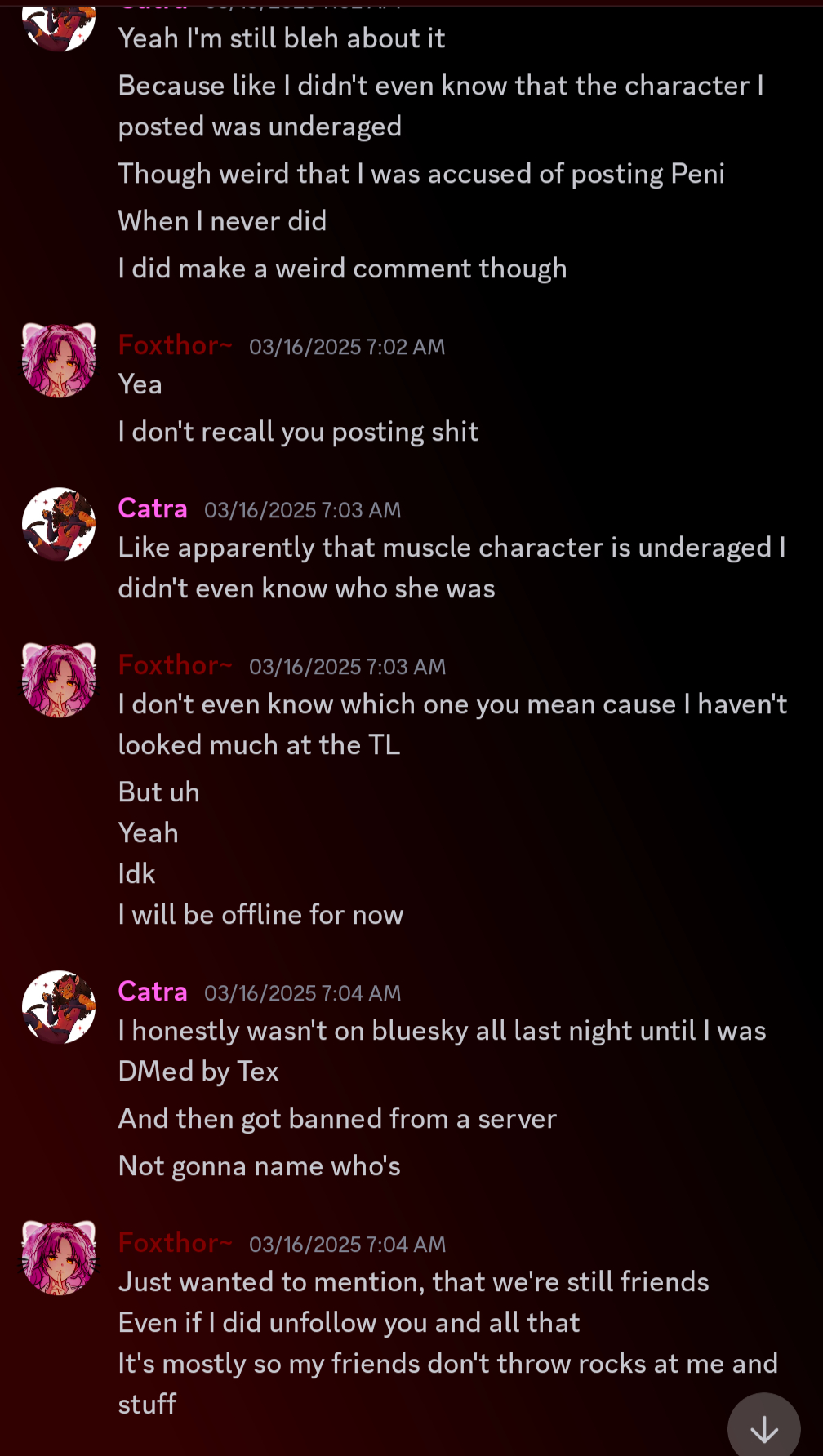Tap the message "I will be offline for now"
This screenshot has width=823, height=1456.
pyautogui.click(x=260, y=915)
